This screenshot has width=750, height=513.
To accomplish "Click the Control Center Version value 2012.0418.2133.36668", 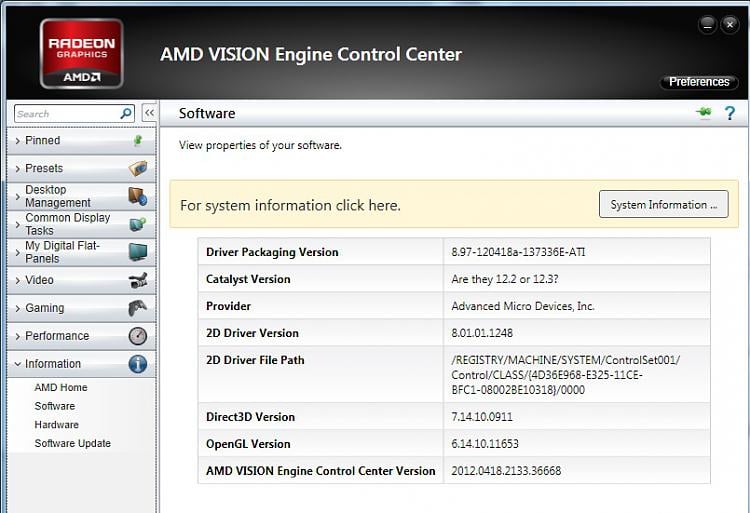I will click(506, 471).
